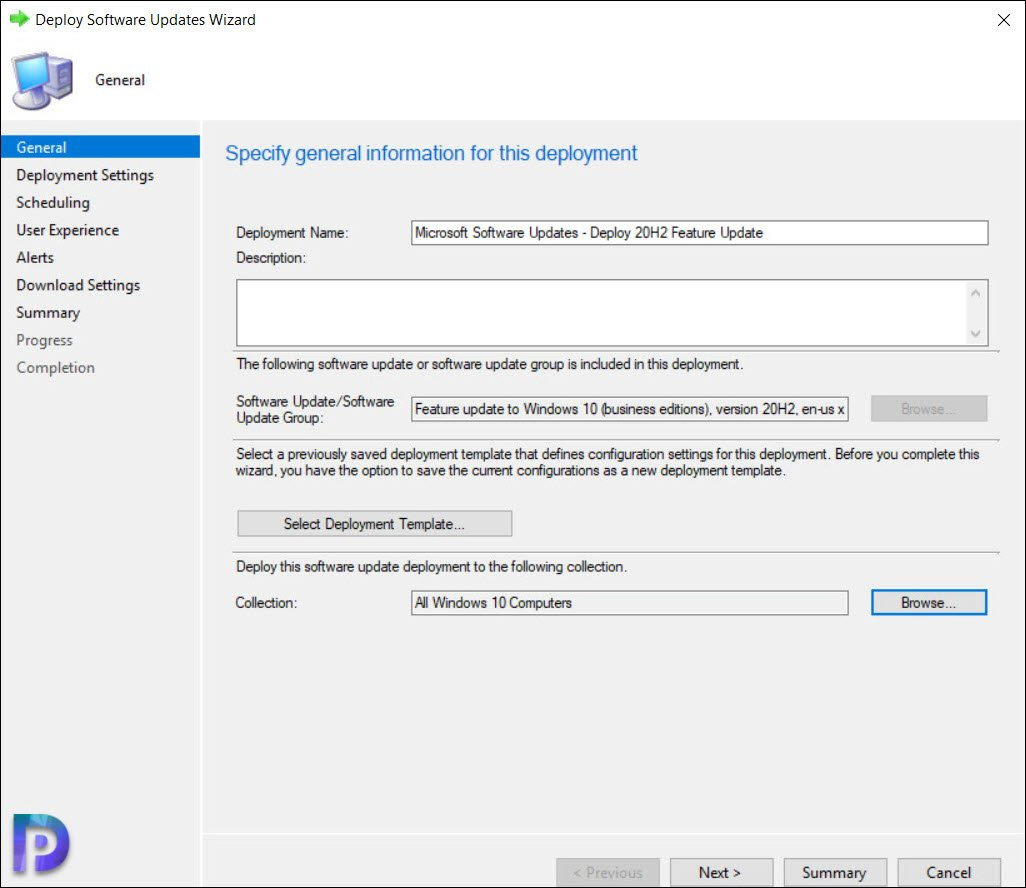The image size is (1026, 888).
Task: Go to the Scheduling step
Action: [53, 203]
